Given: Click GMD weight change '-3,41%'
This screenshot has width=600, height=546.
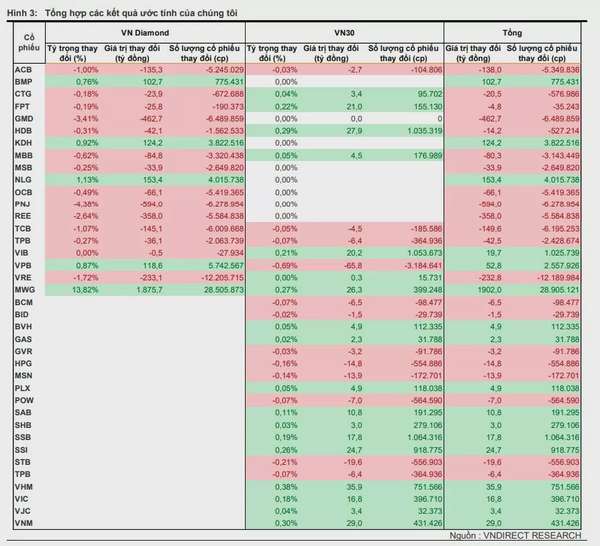Looking at the screenshot, I should tap(86, 119).
